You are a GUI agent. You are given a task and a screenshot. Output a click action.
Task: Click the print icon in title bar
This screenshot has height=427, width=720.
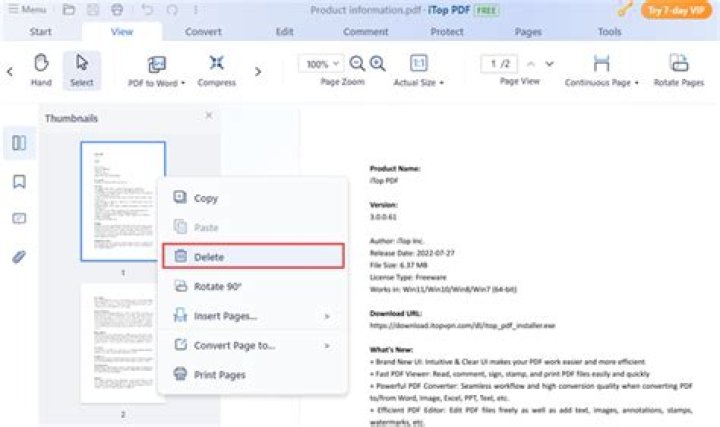pyautogui.click(x=118, y=9)
